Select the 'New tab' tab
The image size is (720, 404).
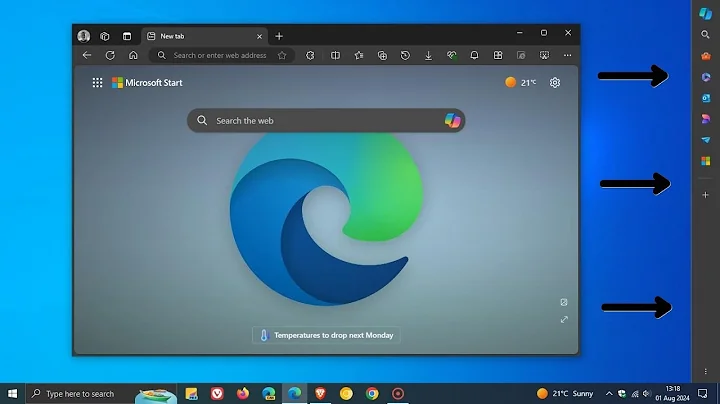click(x=204, y=36)
